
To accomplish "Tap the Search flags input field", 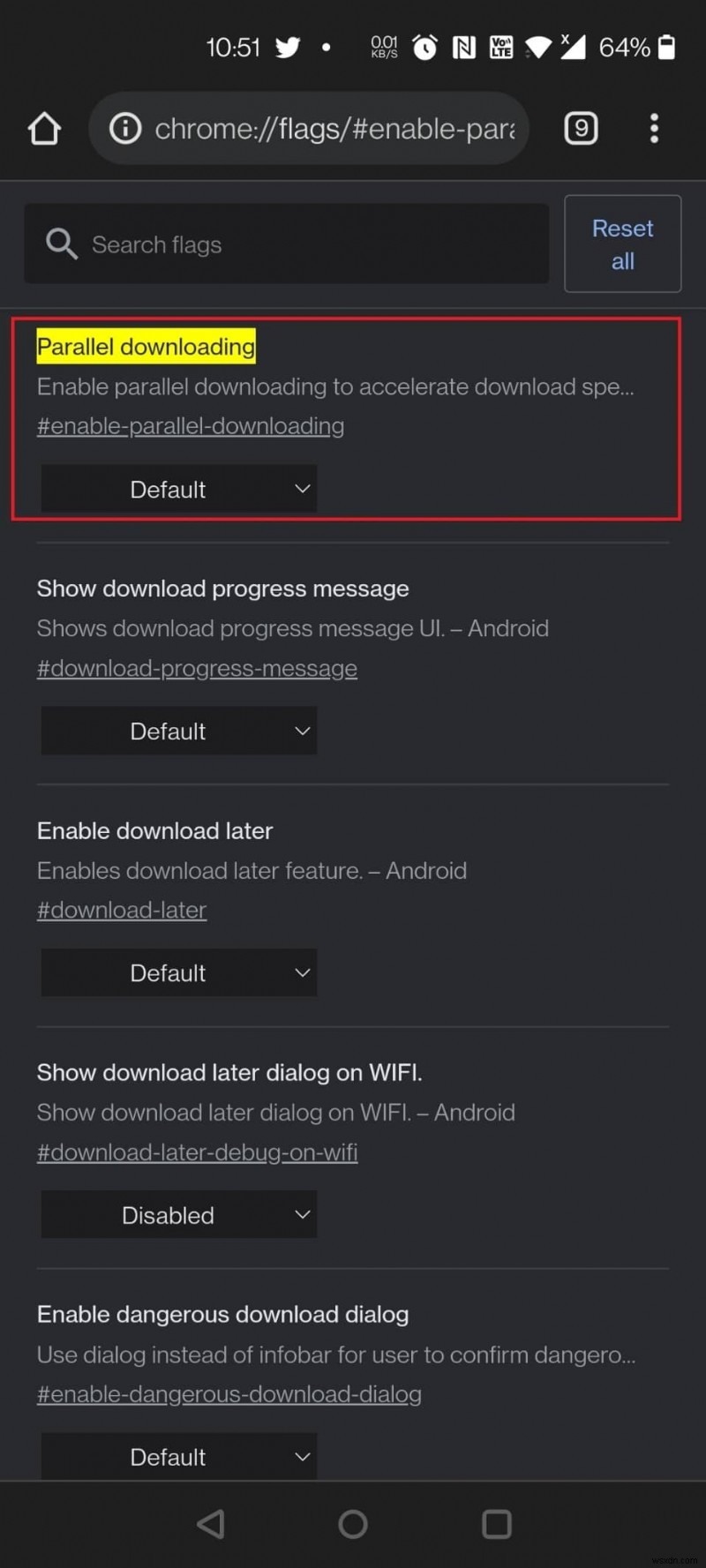I will tap(265, 244).
